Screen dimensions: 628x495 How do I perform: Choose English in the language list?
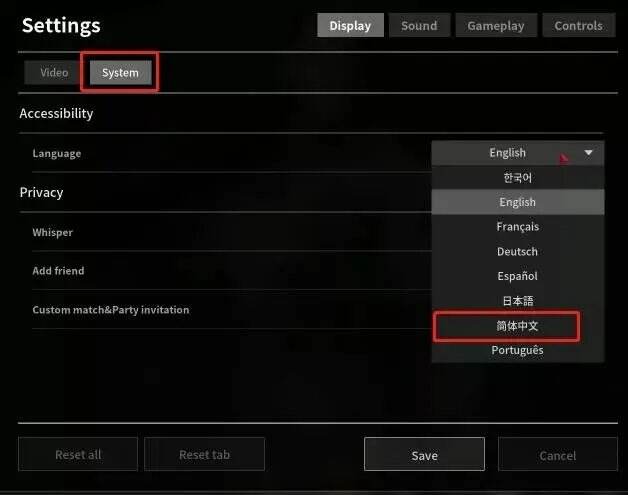tap(517, 202)
